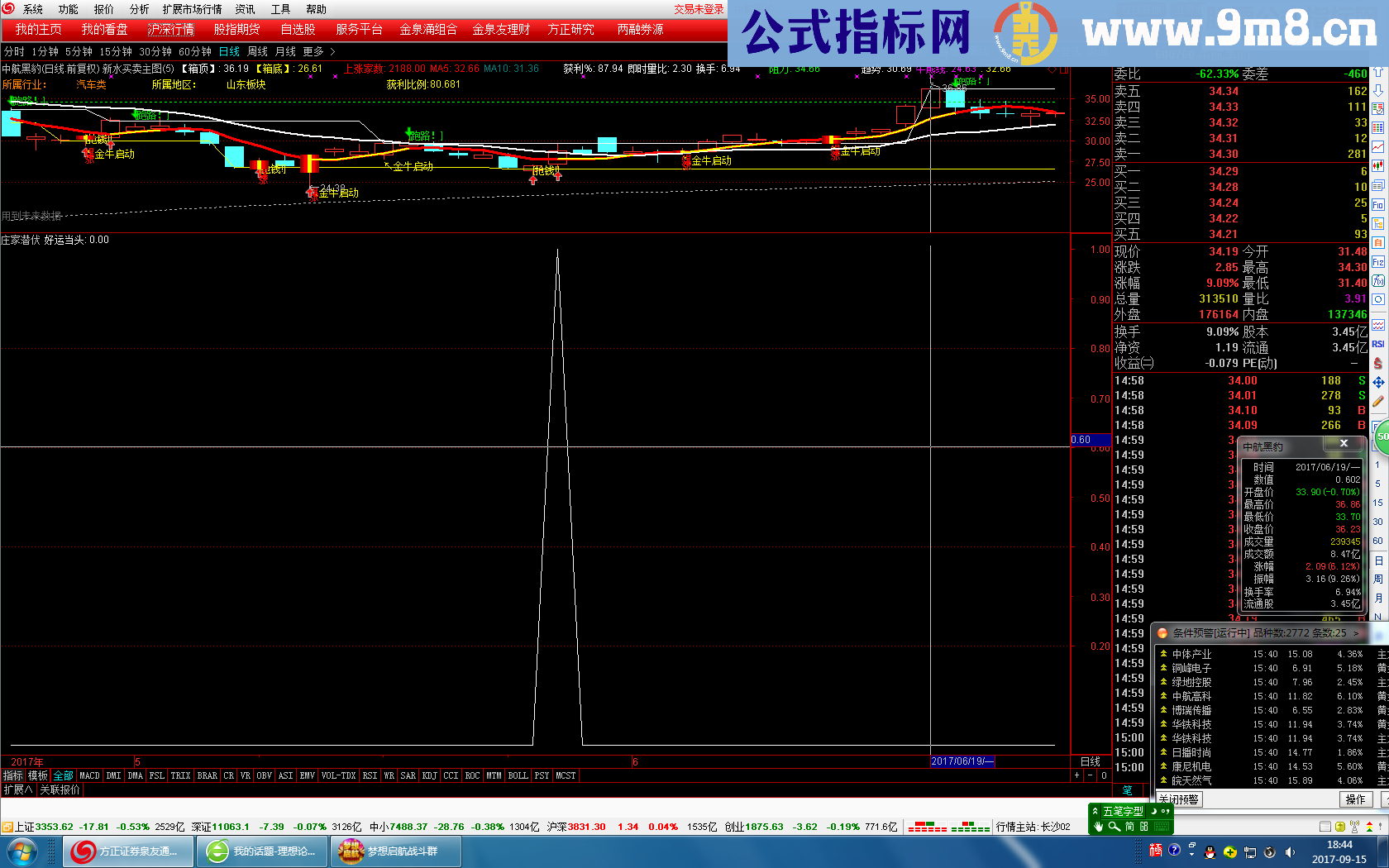This screenshot has width=1389, height=868.
Task: Open the 五笔字型 input method selector
Action: click(x=1123, y=811)
